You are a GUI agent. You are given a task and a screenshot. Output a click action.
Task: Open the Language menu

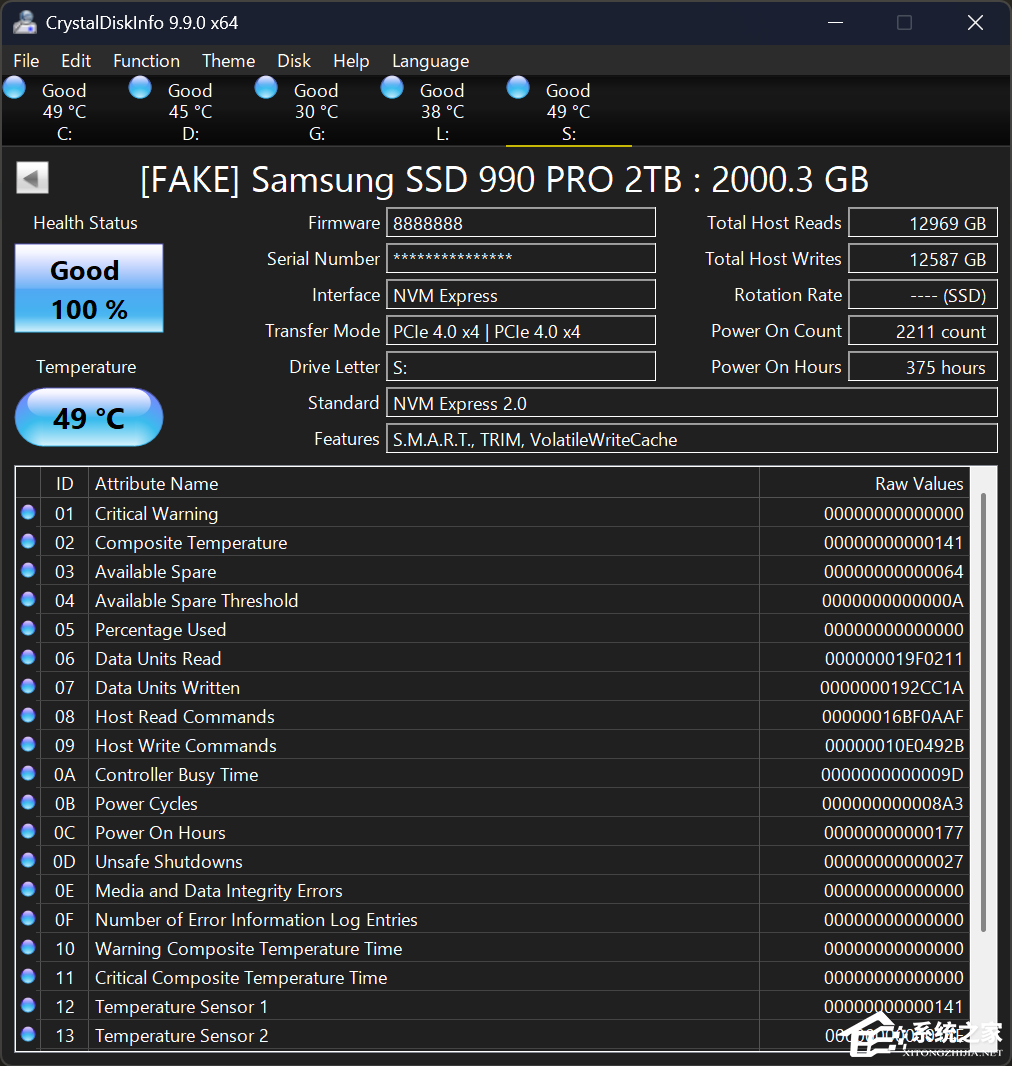tap(430, 61)
